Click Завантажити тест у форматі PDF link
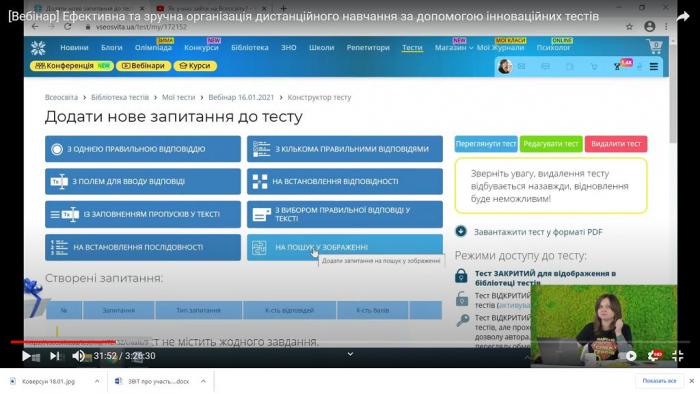The image size is (700, 394). click(538, 232)
